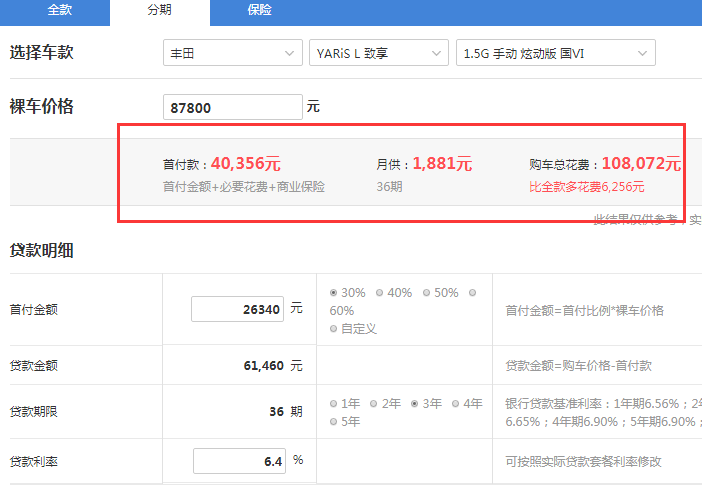Pick the 4年 loan term option
702x496 pixels.
coord(455,404)
